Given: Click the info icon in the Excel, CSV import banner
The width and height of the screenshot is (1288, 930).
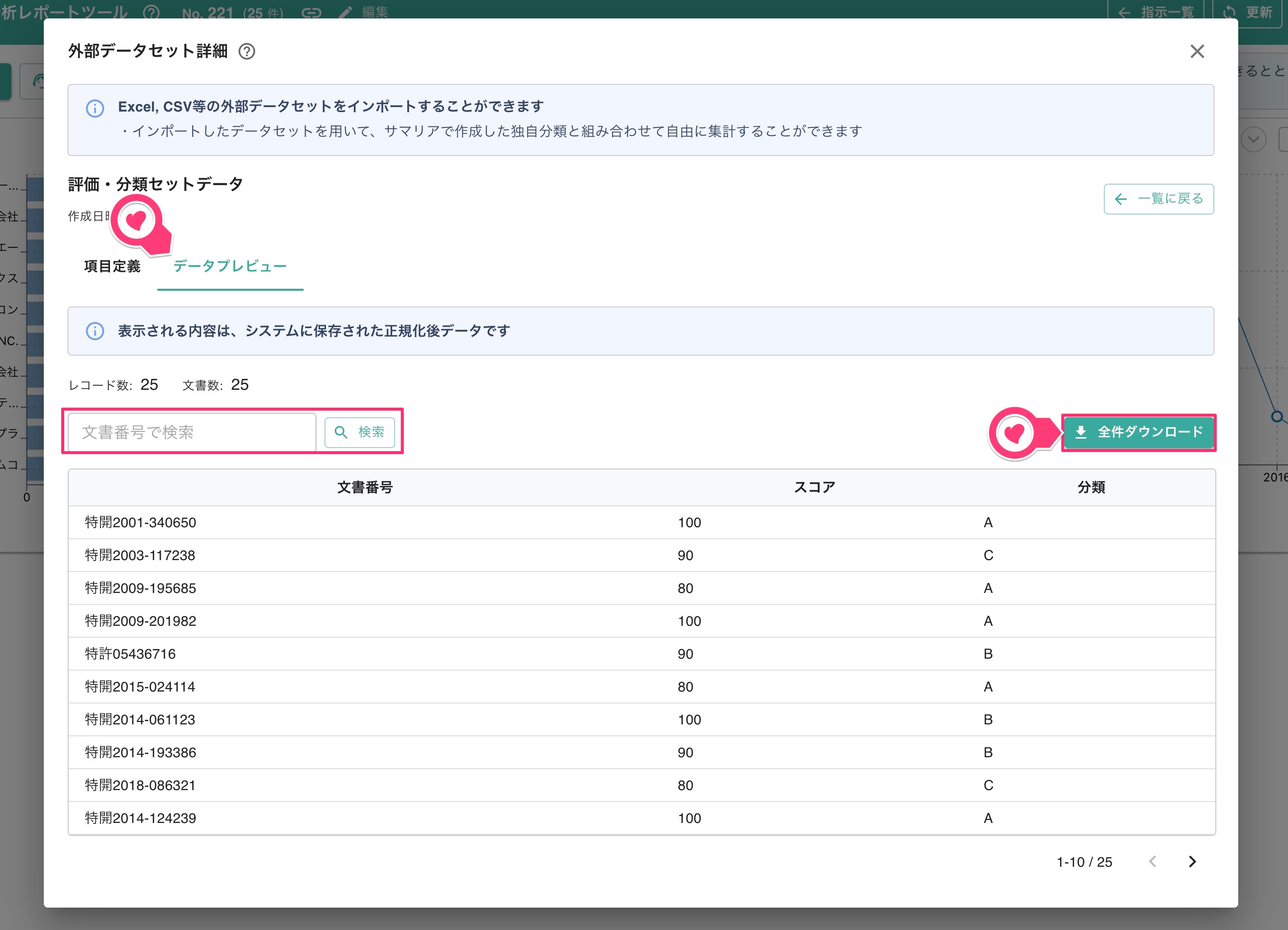Looking at the screenshot, I should tap(95, 108).
